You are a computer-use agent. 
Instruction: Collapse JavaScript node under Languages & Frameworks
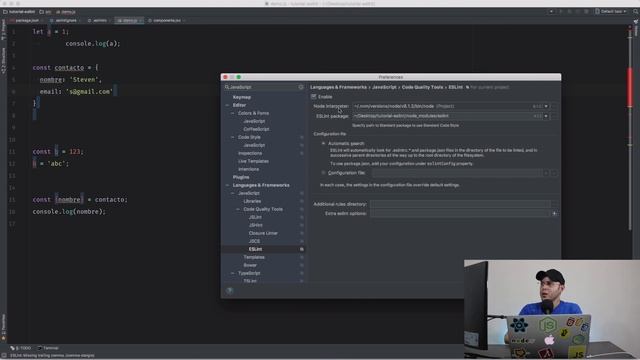coord(233,193)
